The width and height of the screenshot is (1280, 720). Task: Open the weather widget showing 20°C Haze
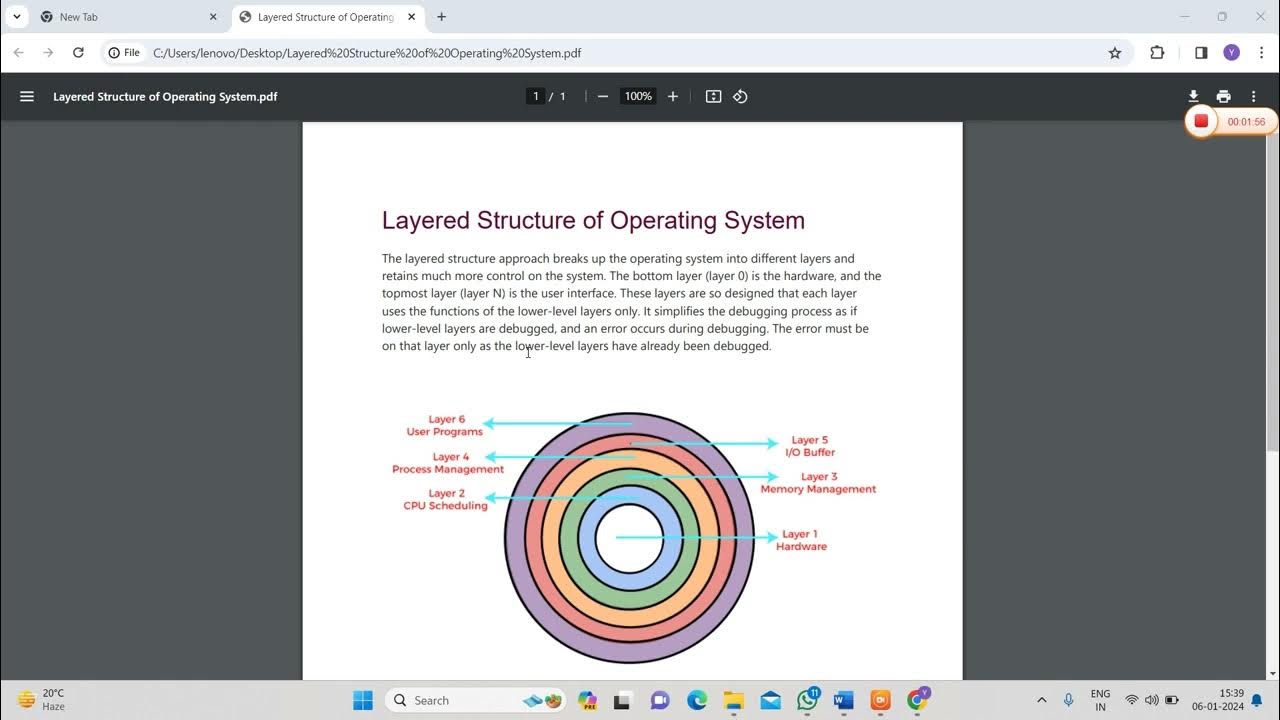click(42, 700)
